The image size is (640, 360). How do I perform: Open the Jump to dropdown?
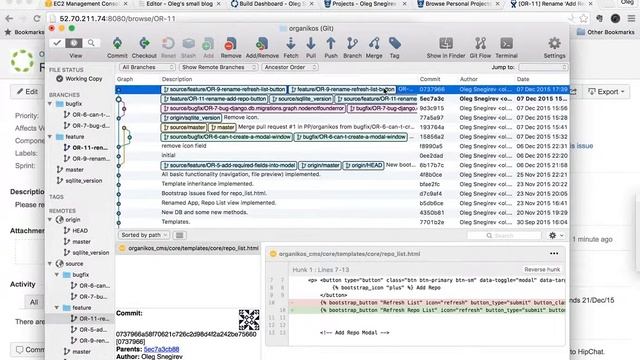coord(543,67)
